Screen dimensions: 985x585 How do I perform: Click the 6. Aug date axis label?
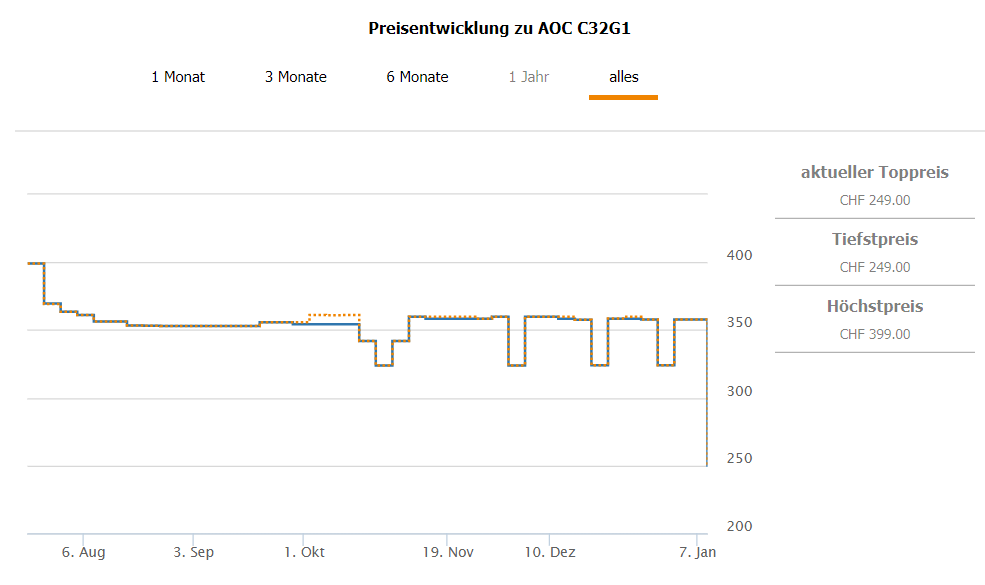[84, 552]
